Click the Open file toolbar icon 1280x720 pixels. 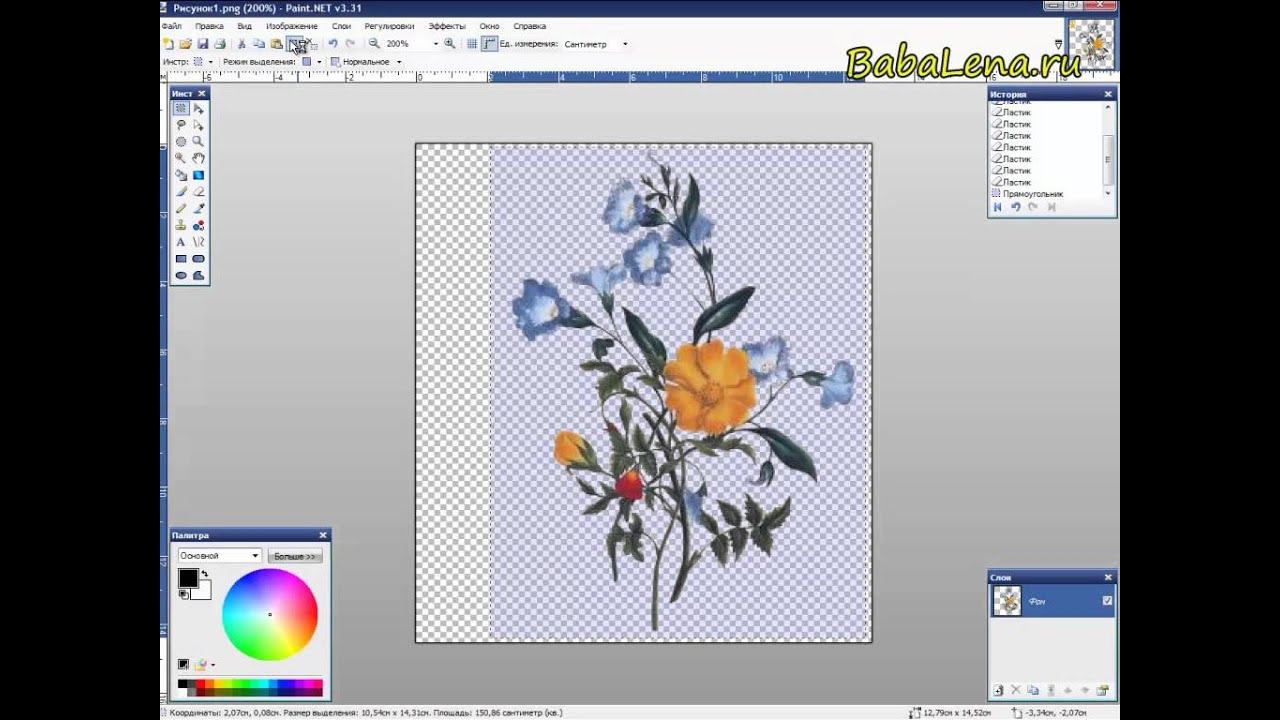(x=185, y=44)
